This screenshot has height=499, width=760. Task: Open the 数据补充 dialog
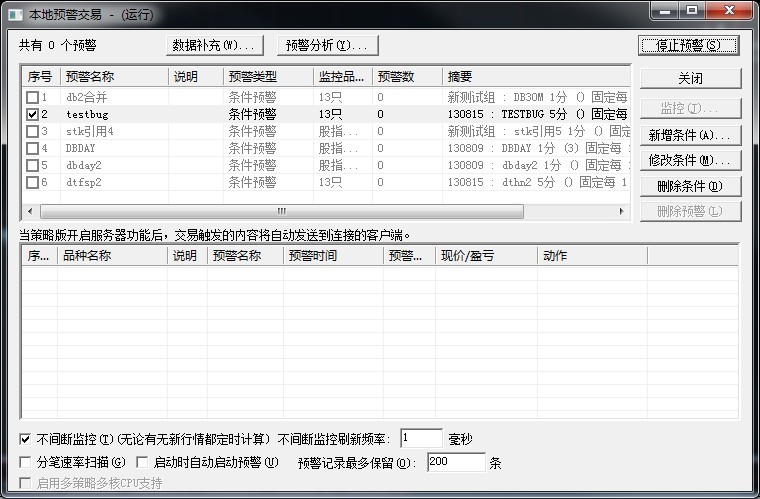[x=216, y=45]
